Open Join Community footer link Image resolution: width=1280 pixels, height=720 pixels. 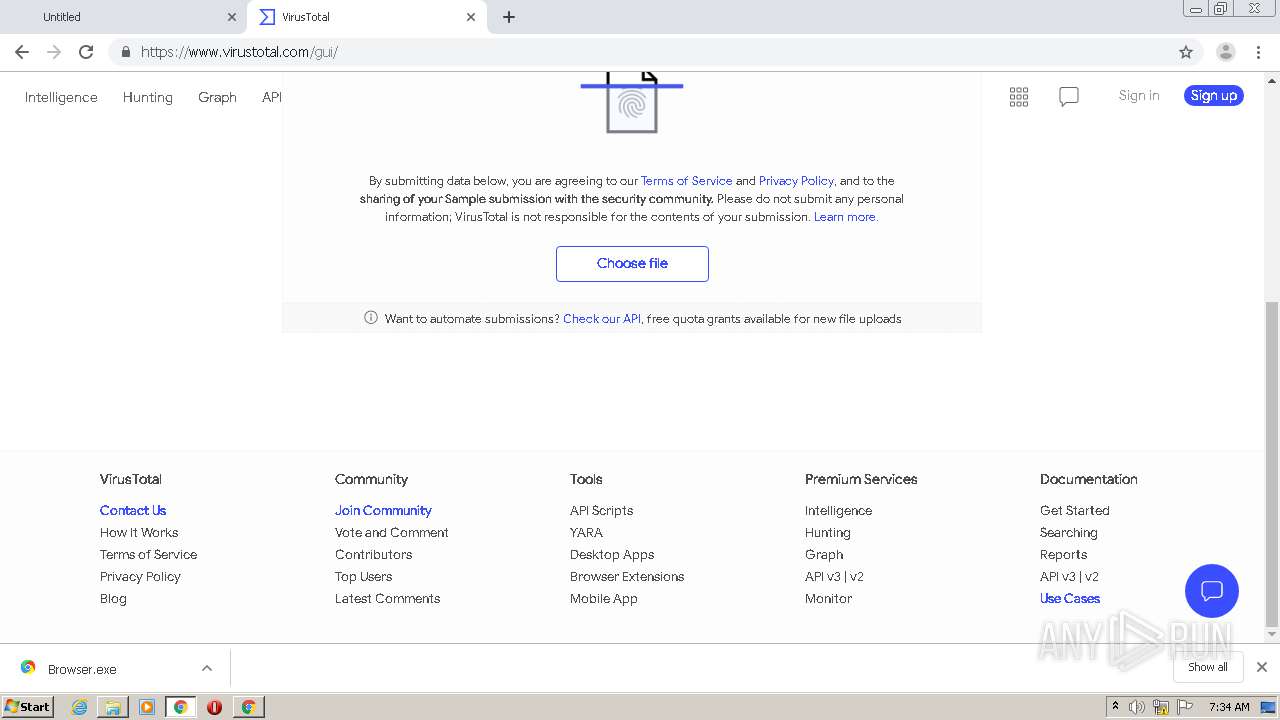pos(383,510)
